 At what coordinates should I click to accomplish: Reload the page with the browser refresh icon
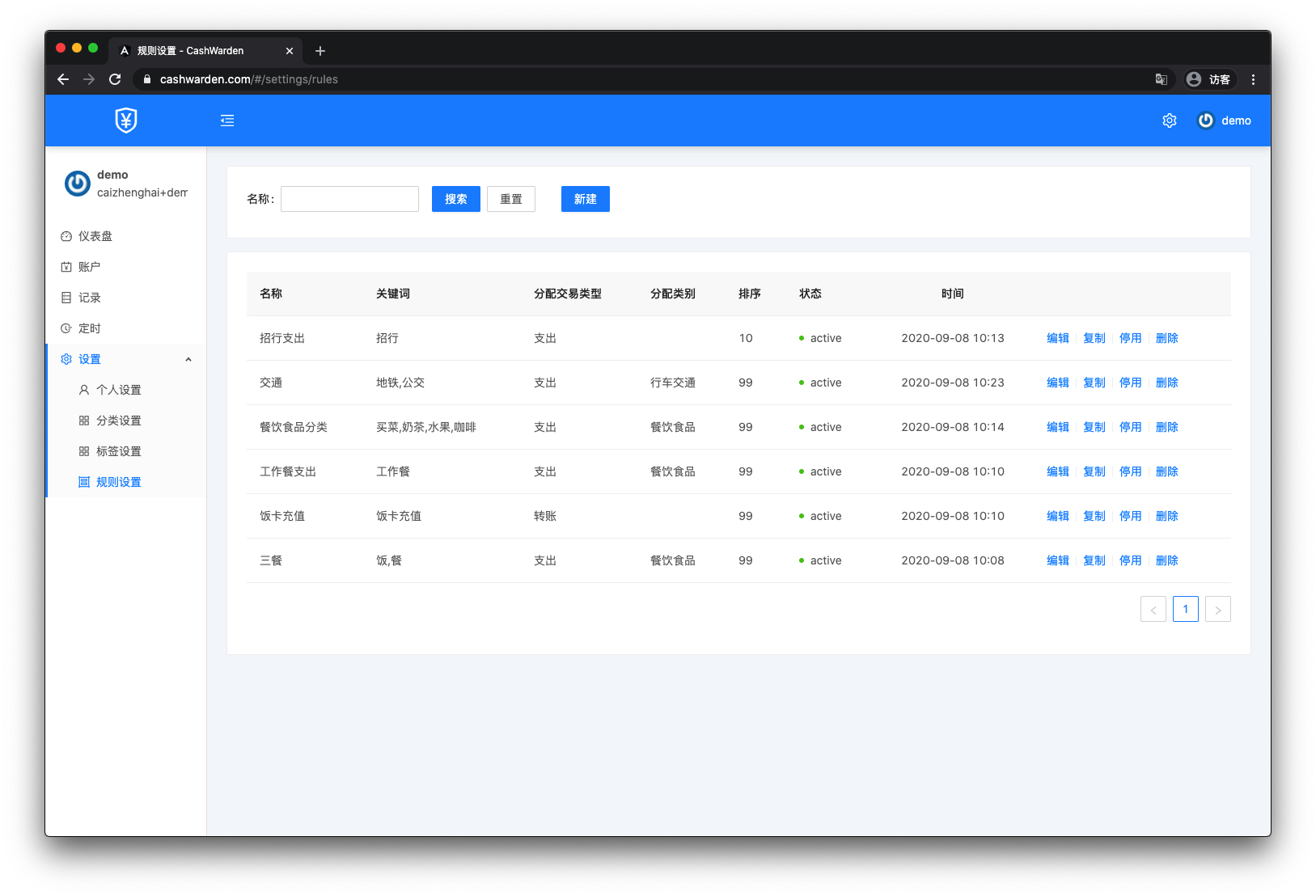(x=115, y=79)
